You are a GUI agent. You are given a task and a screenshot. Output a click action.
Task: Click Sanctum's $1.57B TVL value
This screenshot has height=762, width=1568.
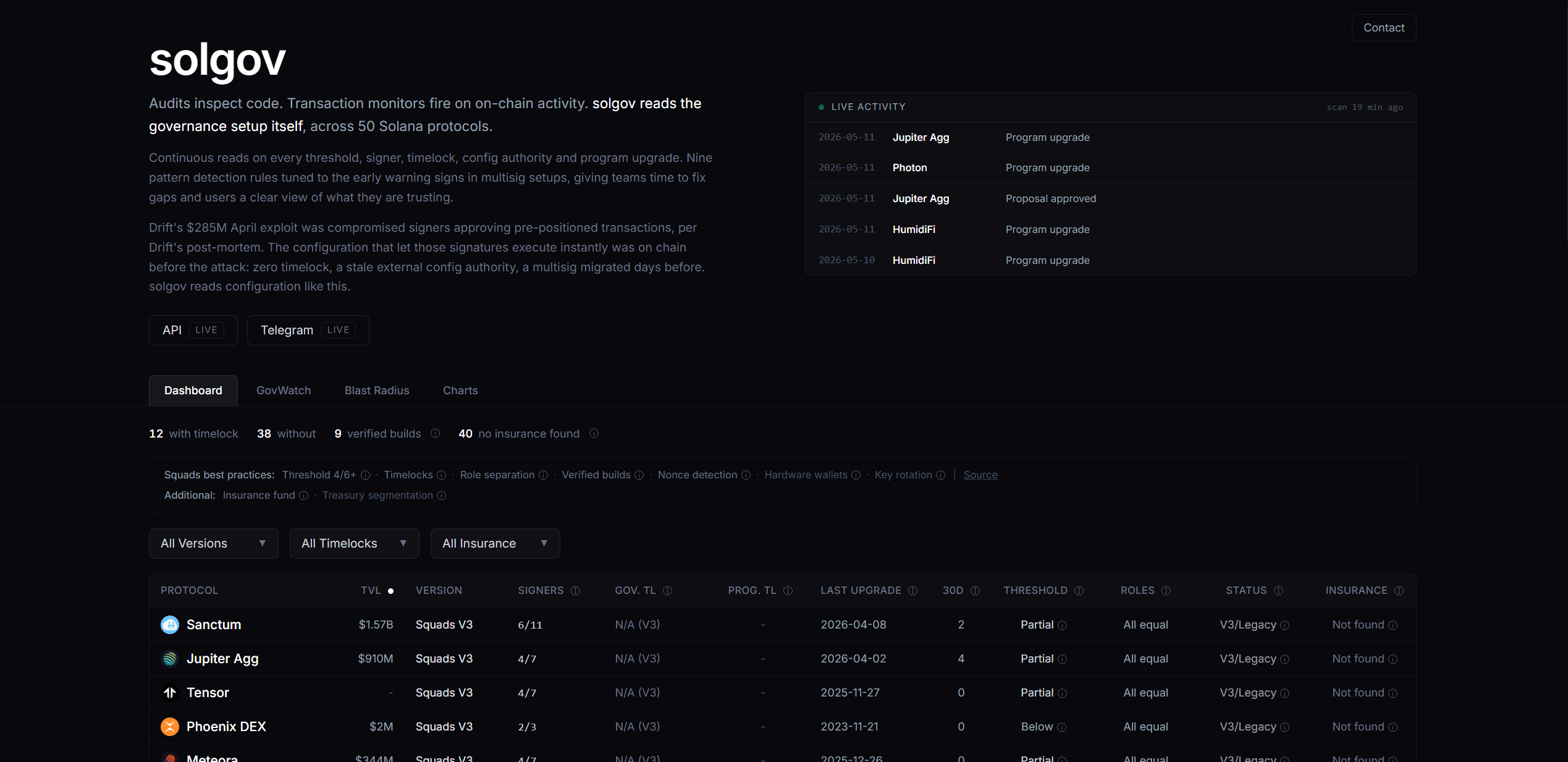[x=376, y=625]
